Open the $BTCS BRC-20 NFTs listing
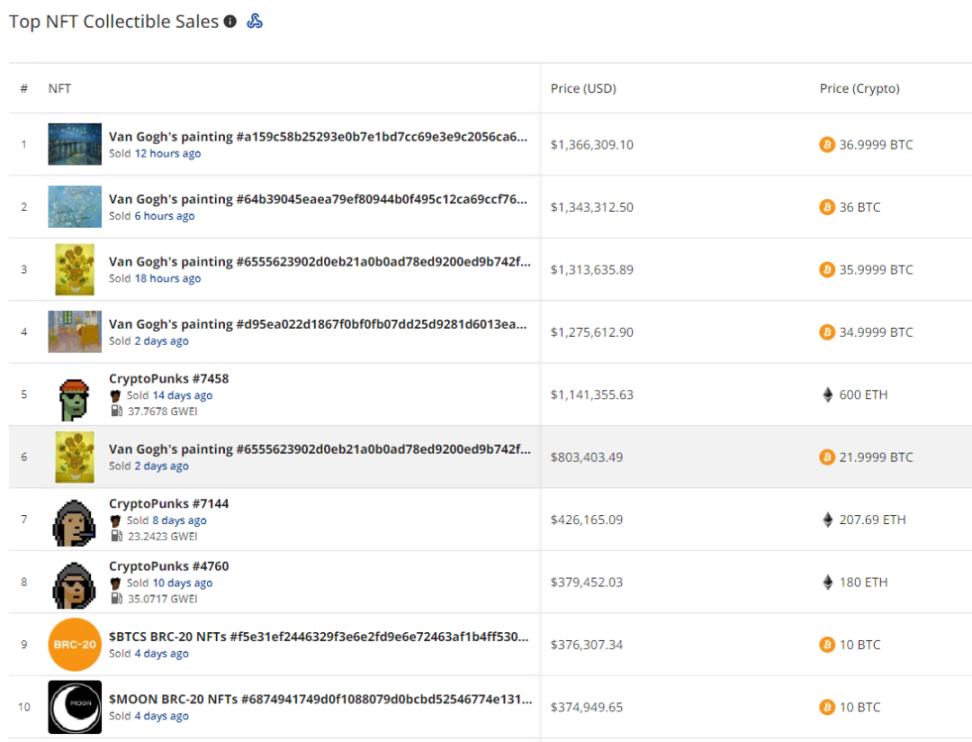Viewport: 972px width, 742px height. pyautogui.click(x=318, y=637)
